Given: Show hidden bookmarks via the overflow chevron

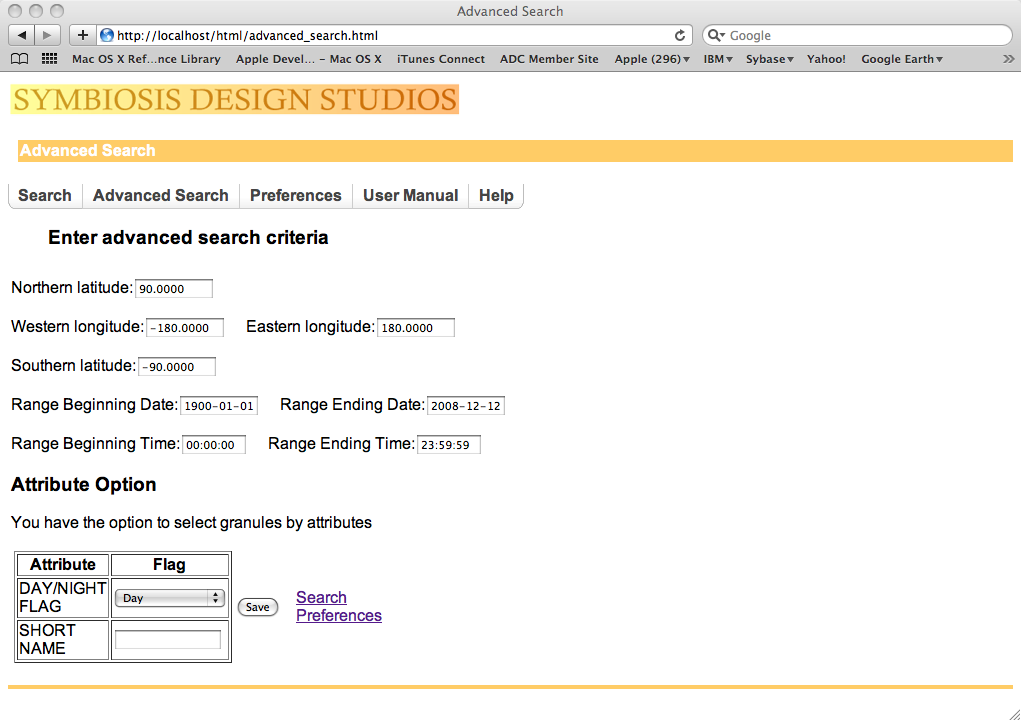Looking at the screenshot, I should click(x=1008, y=59).
